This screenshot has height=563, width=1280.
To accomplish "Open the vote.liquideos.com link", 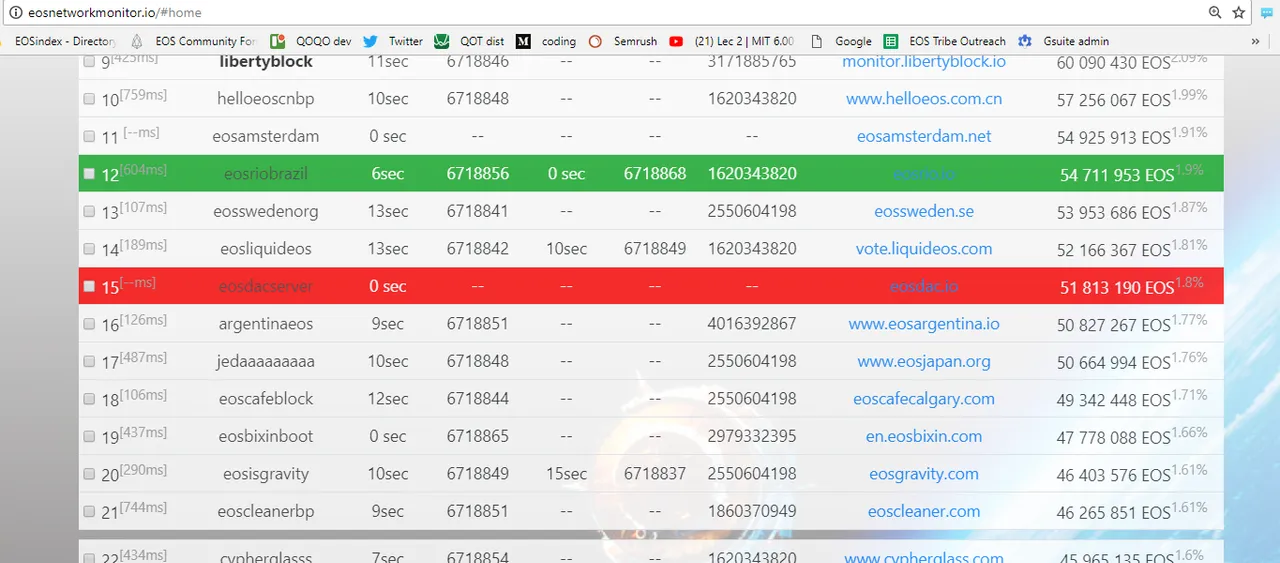I will point(924,248).
